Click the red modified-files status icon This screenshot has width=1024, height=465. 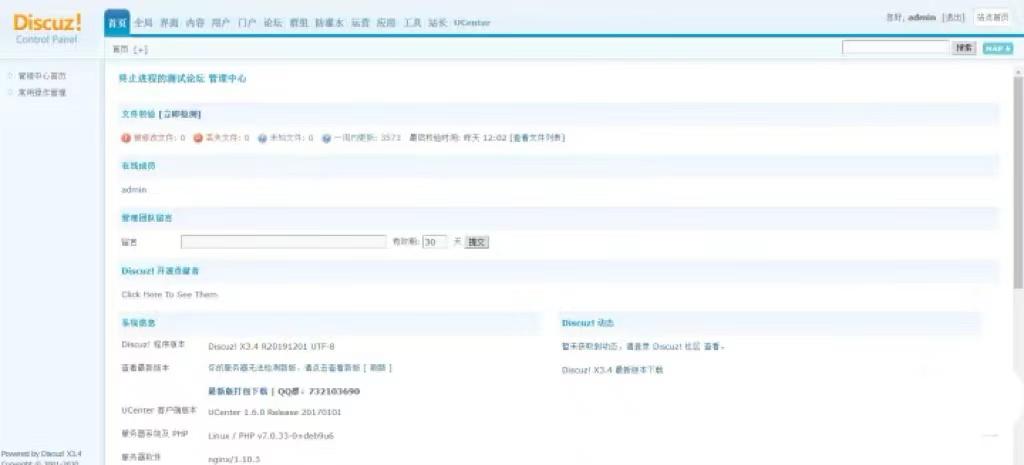coord(126,138)
